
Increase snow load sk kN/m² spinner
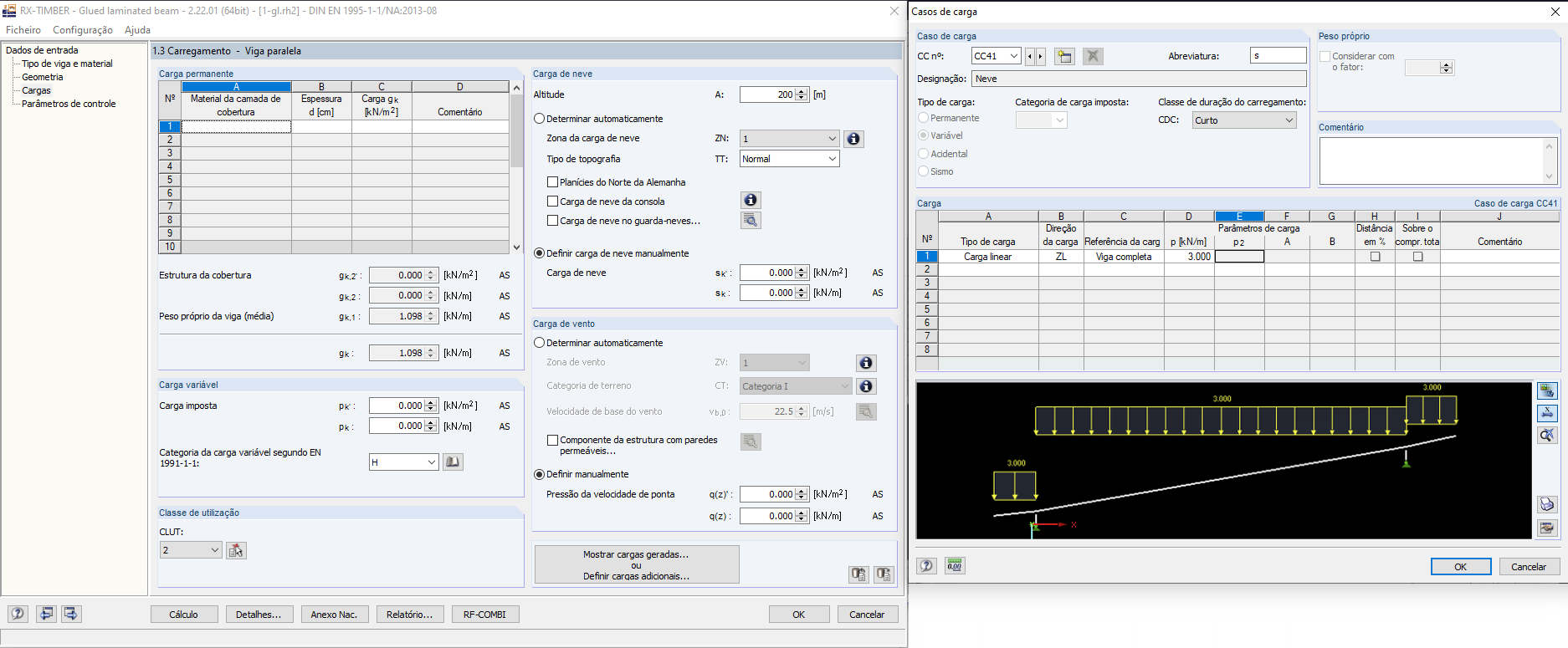tap(802, 270)
